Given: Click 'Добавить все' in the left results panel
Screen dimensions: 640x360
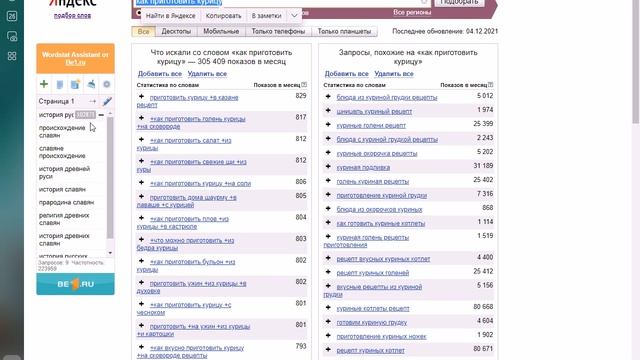Looking at the screenshot, I should (160, 74).
